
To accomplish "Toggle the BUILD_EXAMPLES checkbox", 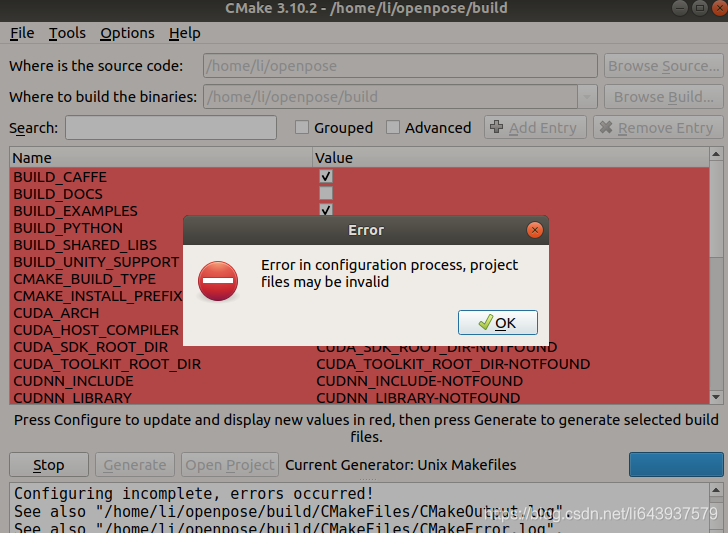I will click(326, 210).
